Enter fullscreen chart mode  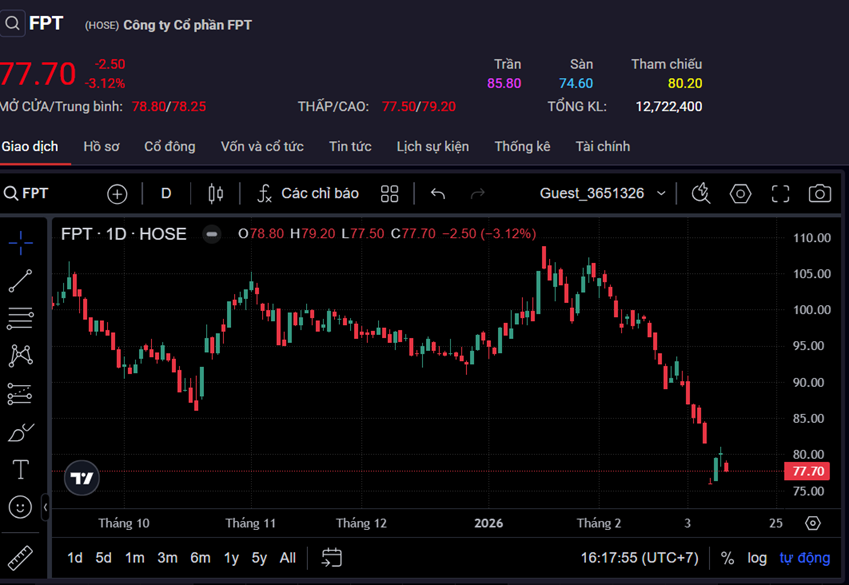point(780,193)
